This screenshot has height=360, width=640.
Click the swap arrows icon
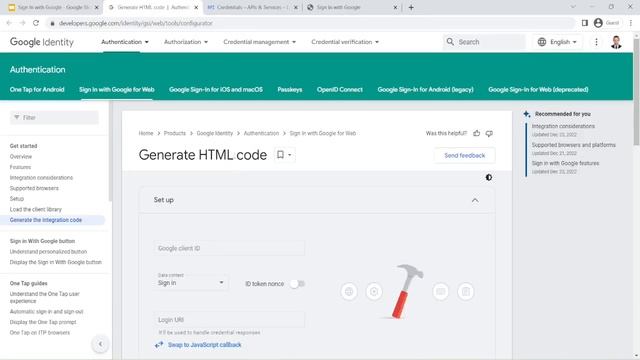[x=159, y=345]
